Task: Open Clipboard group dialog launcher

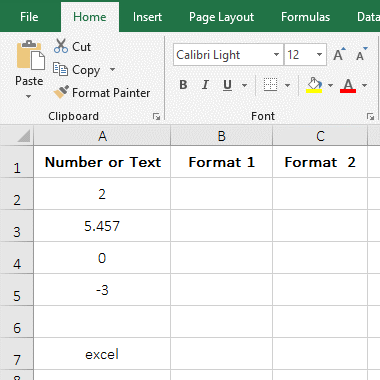Action: 156,116
